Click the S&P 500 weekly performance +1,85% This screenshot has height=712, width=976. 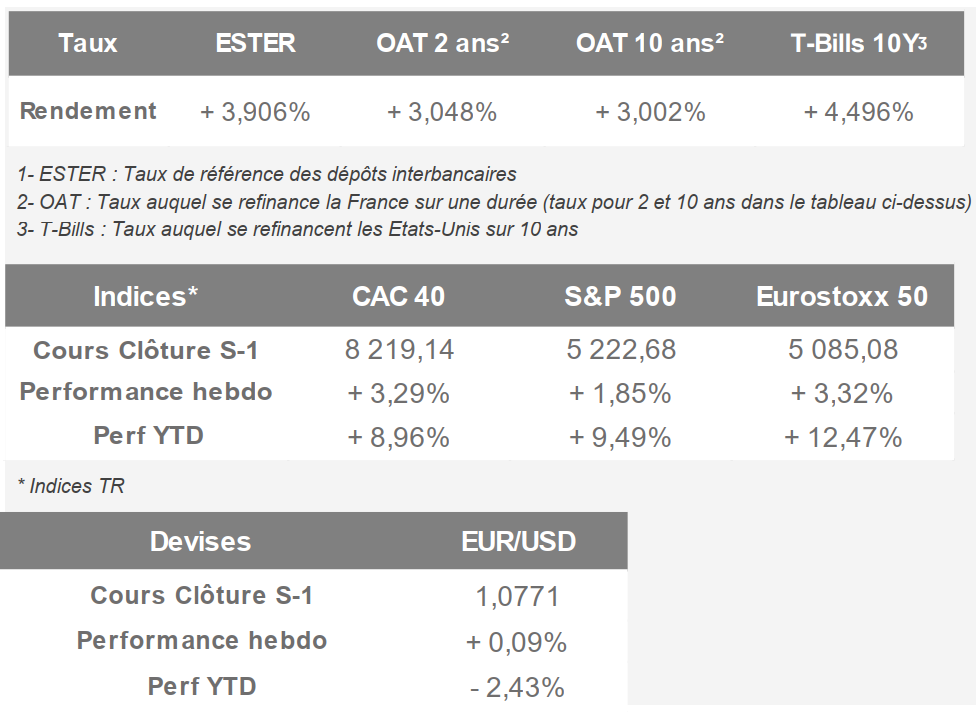(620, 394)
